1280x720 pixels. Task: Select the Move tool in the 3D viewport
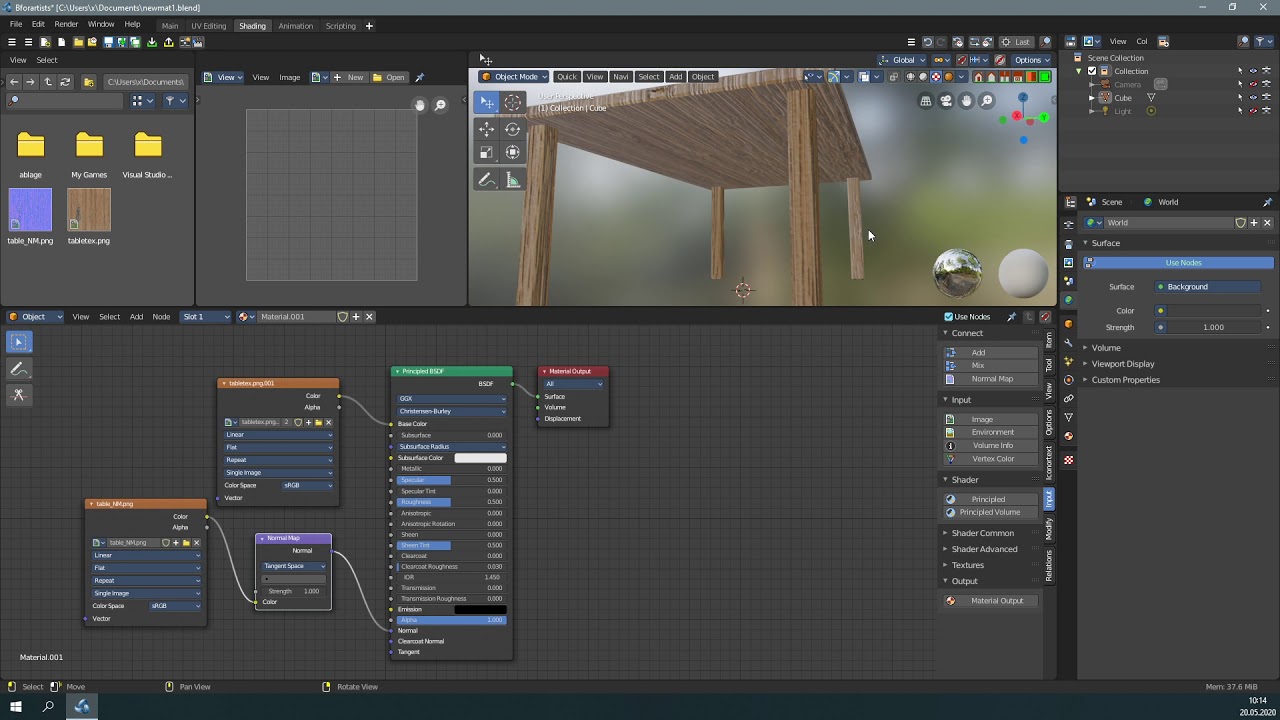[x=486, y=129]
